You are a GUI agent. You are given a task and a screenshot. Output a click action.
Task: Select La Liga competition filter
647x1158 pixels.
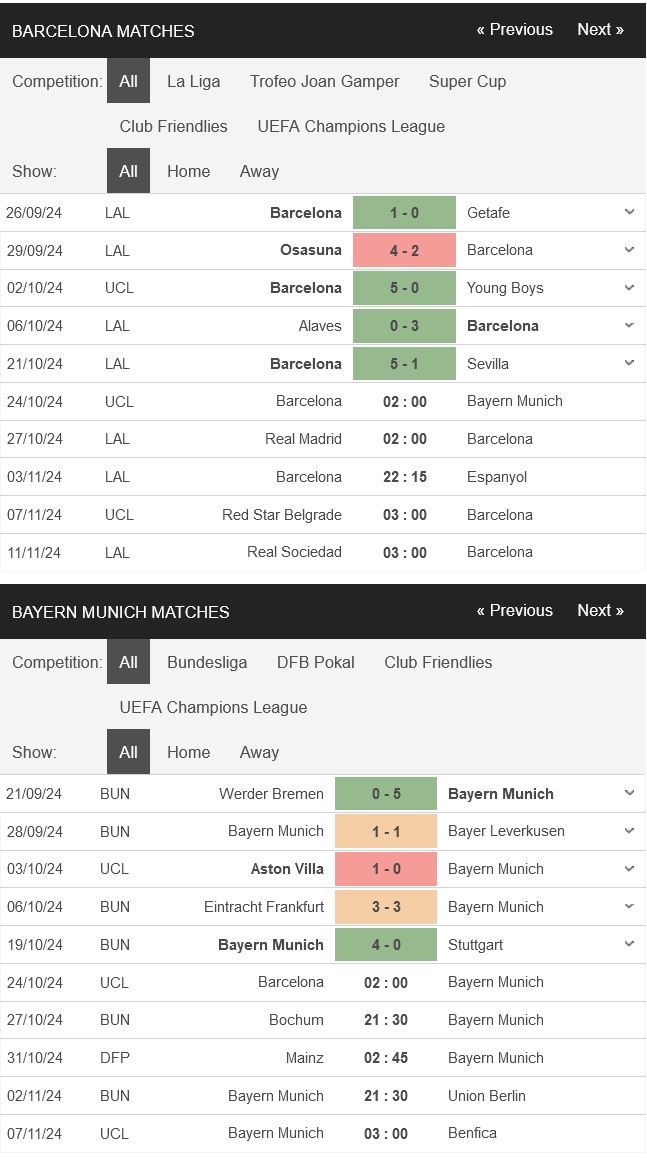pos(194,81)
